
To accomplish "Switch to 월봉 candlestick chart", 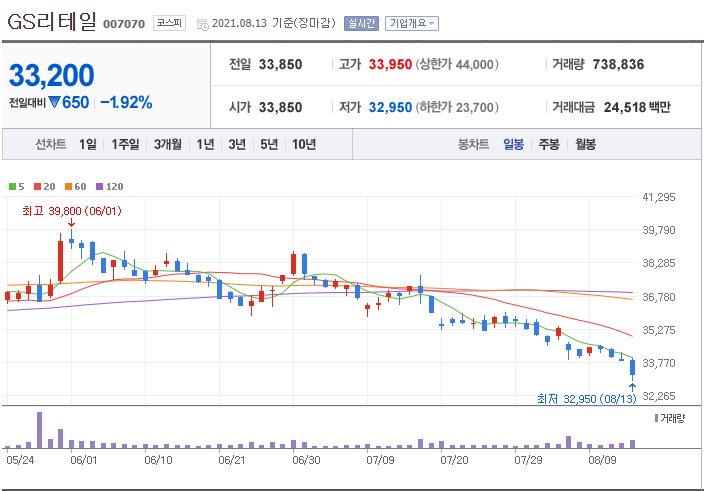I will click(585, 144).
